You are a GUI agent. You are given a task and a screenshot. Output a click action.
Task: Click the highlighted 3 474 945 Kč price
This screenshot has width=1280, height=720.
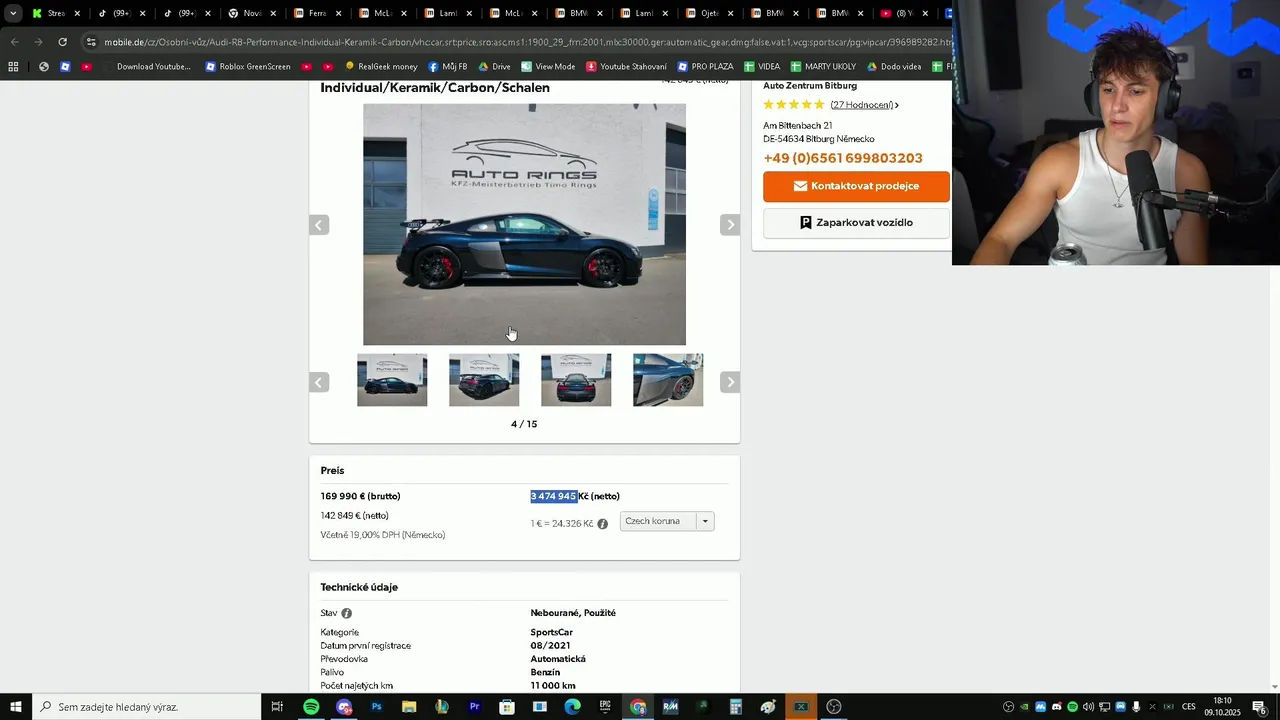click(x=553, y=496)
